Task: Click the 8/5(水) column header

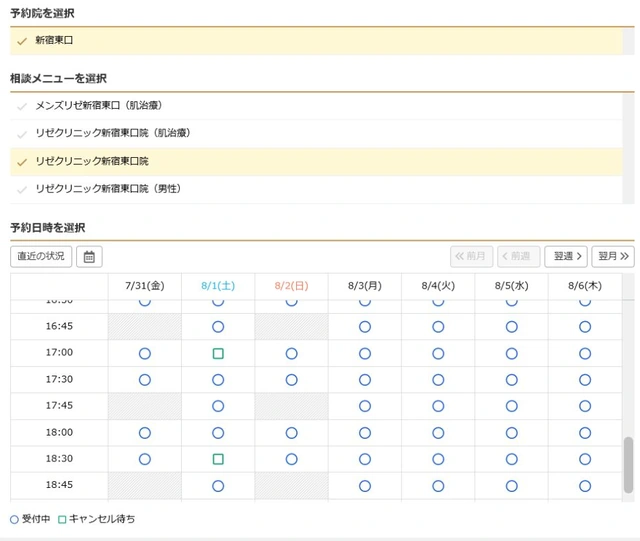Action: tap(511, 286)
